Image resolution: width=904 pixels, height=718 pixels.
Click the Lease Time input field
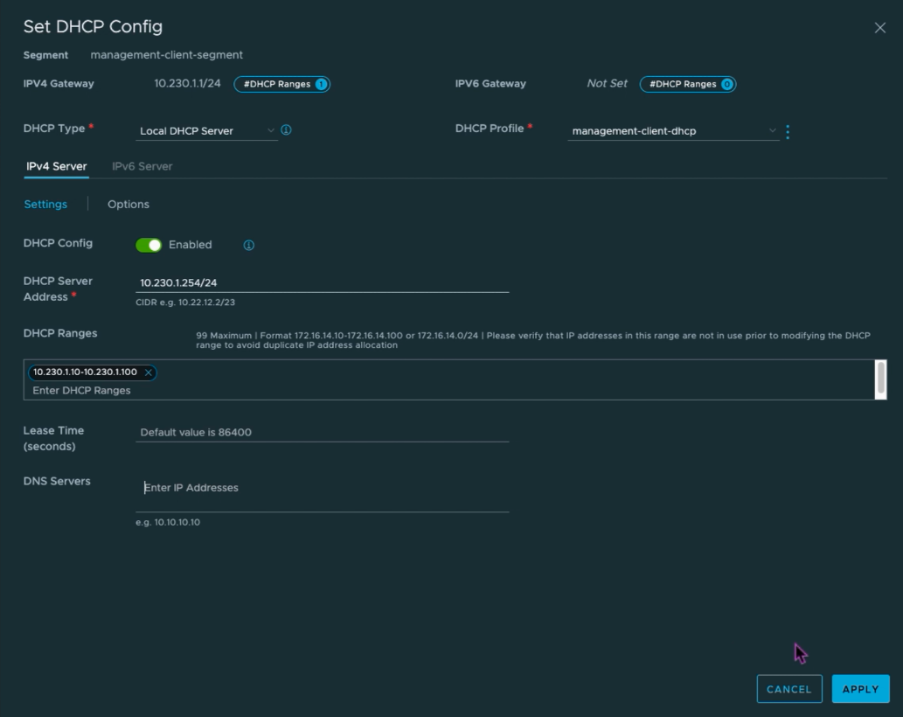coord(322,432)
